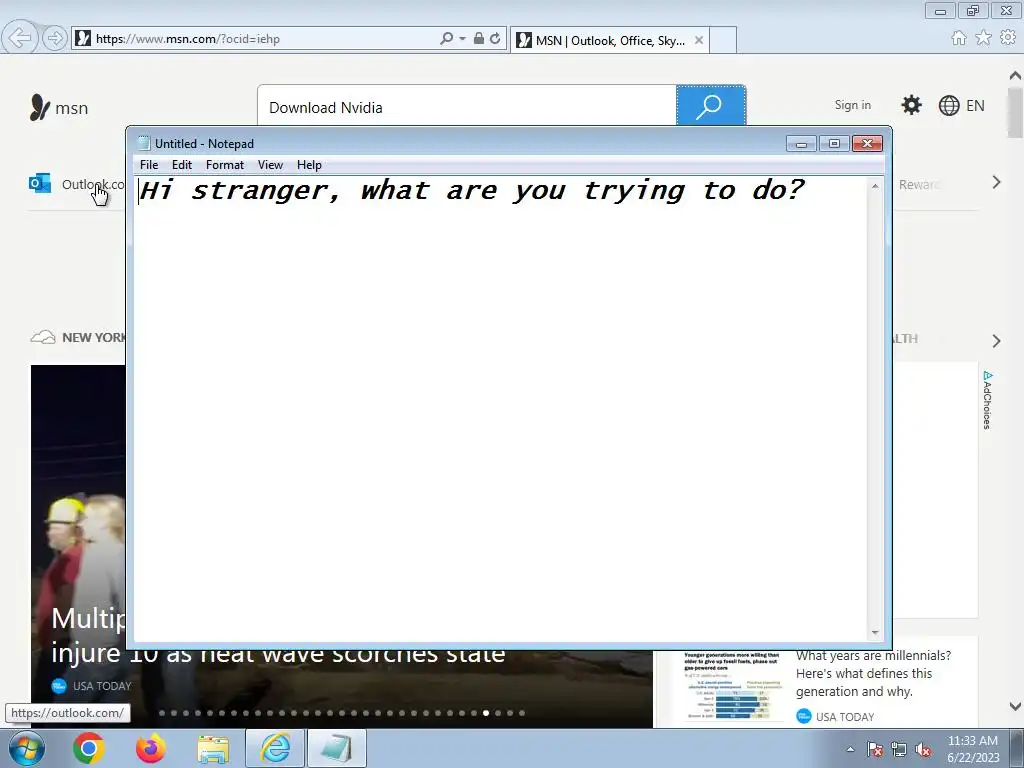The width and height of the screenshot is (1024, 768).
Task: Open Notepad Format menu
Action: (x=225, y=165)
